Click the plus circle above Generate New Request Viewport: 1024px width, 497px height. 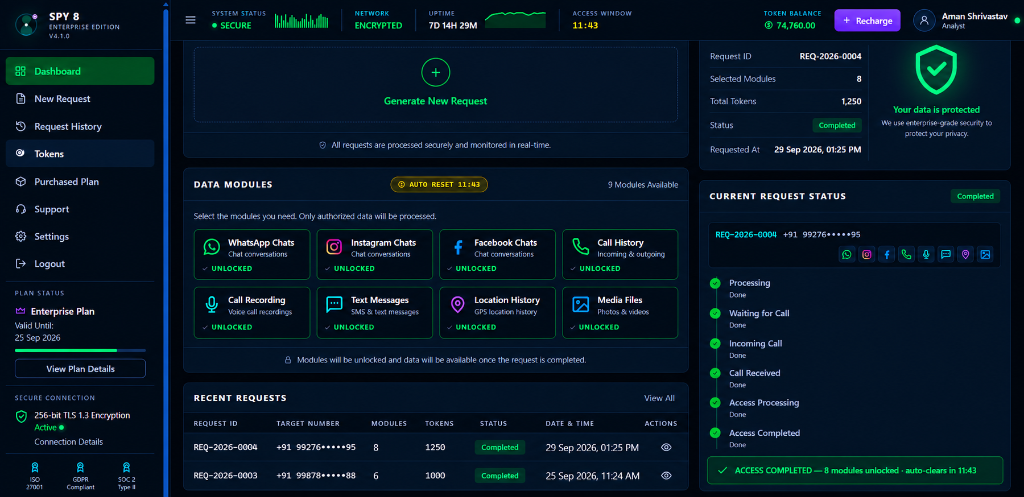click(x=436, y=72)
